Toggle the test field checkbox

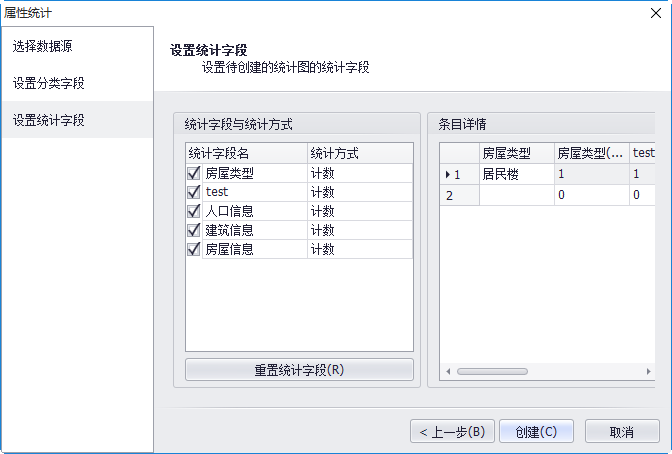[x=194, y=192]
